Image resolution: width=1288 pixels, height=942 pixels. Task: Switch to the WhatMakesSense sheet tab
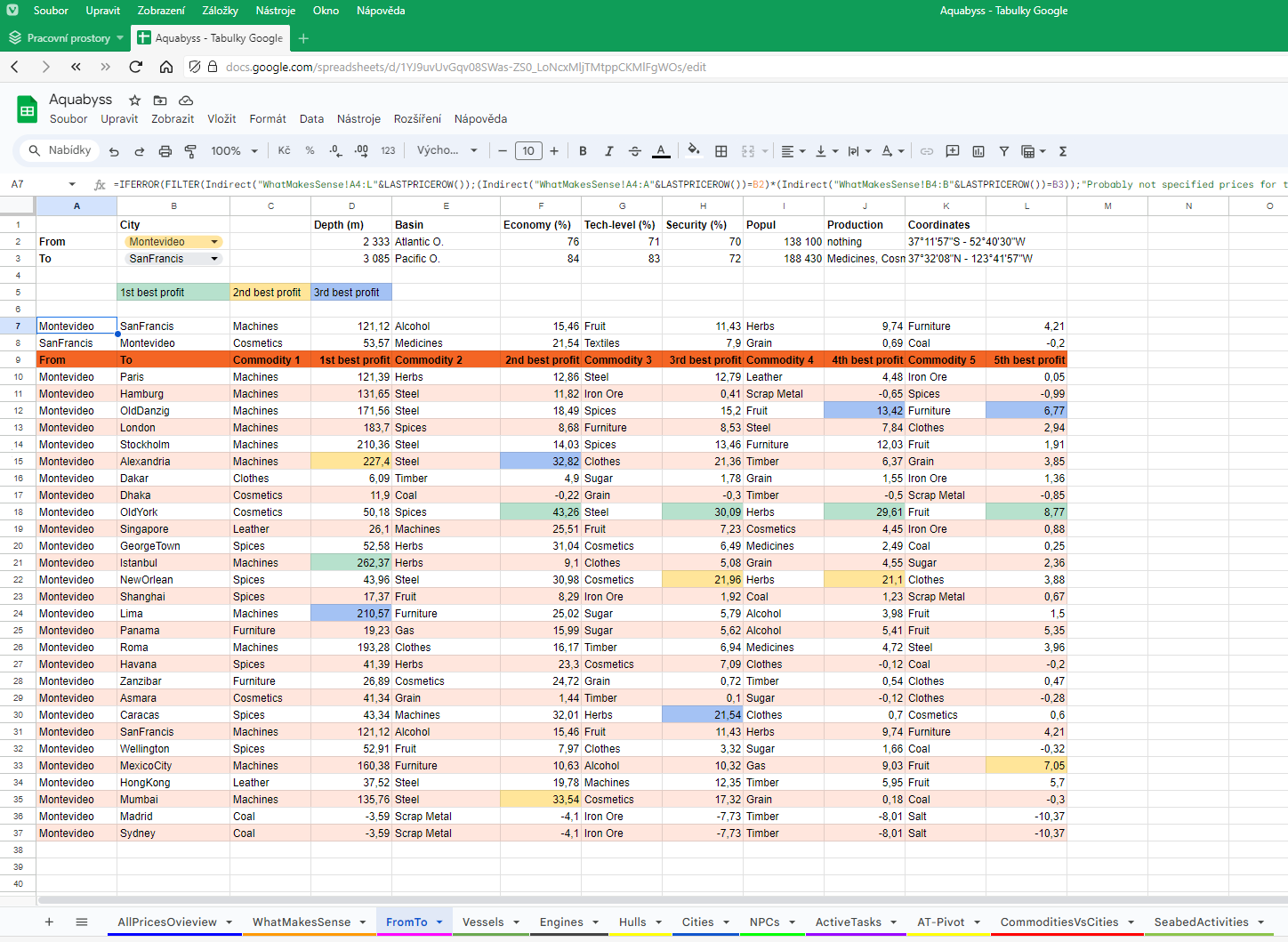coord(302,922)
